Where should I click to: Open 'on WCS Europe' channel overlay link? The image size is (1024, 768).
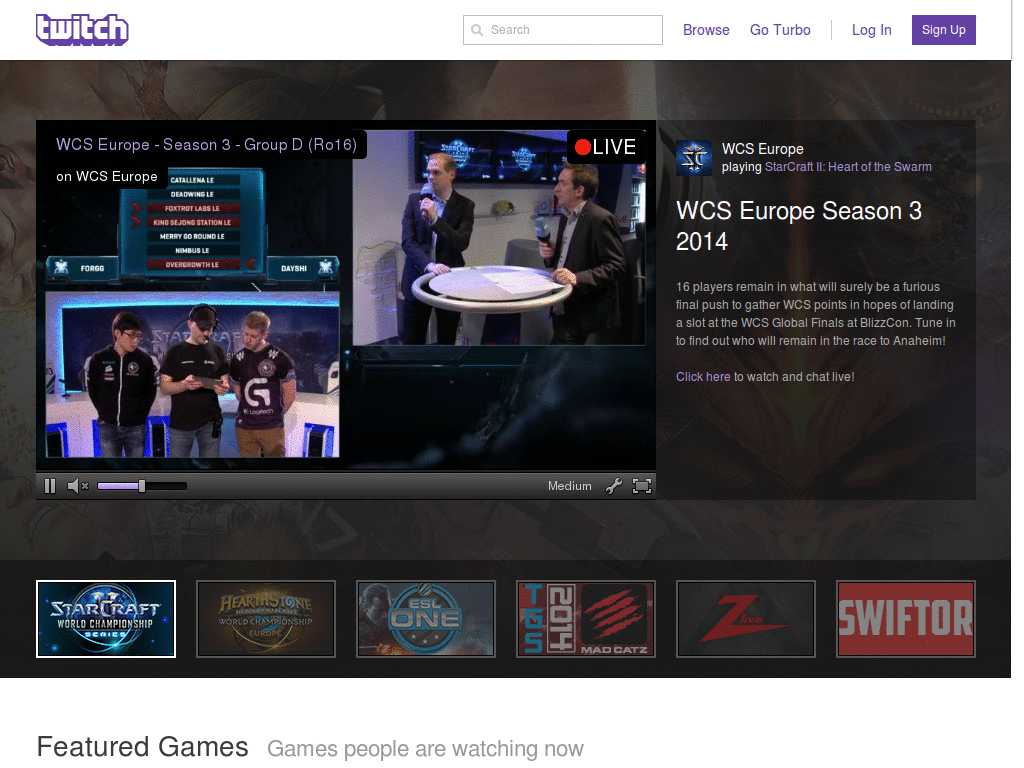(x=106, y=176)
